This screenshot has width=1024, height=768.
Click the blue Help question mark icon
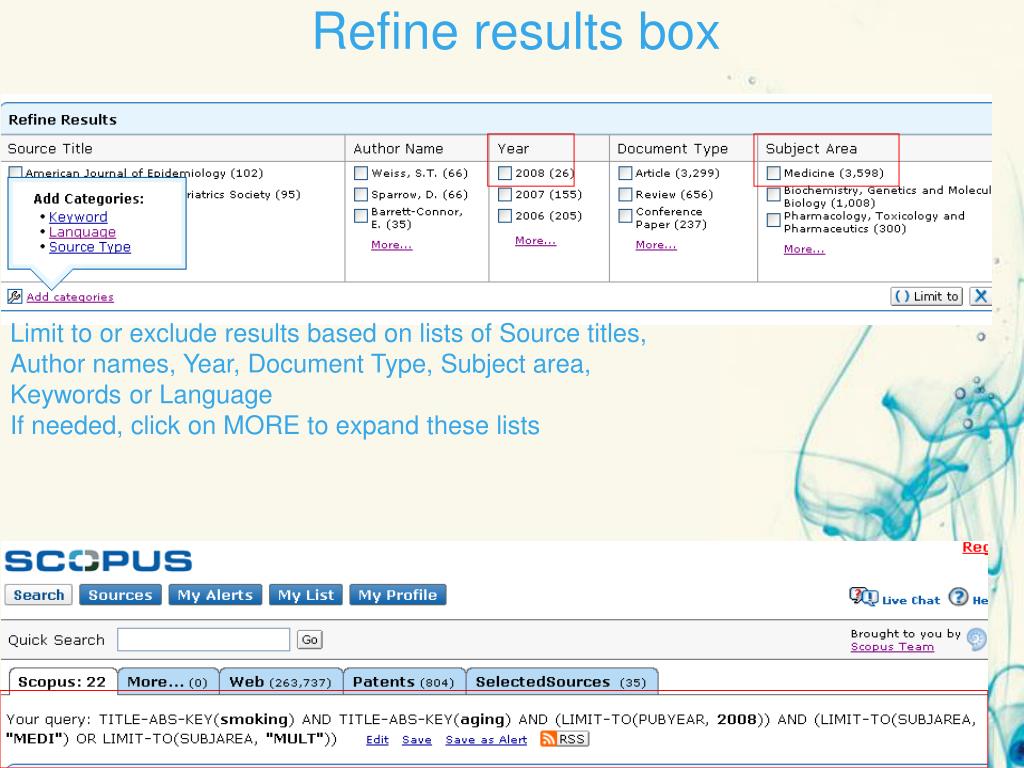958,597
